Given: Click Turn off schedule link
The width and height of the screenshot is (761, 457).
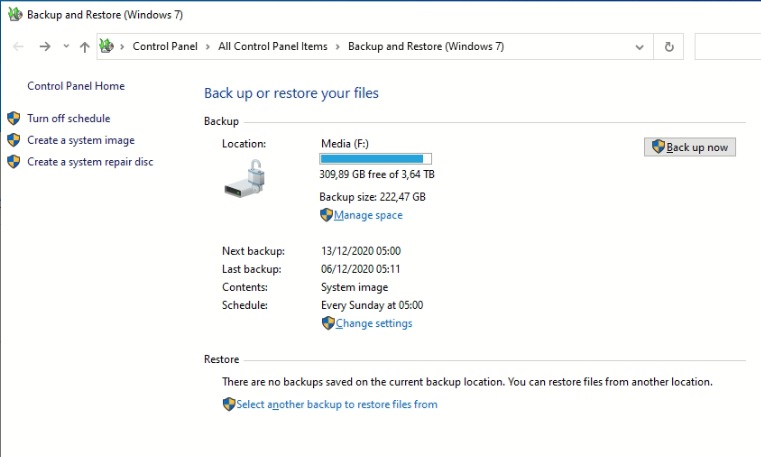Looking at the screenshot, I should click(68, 118).
